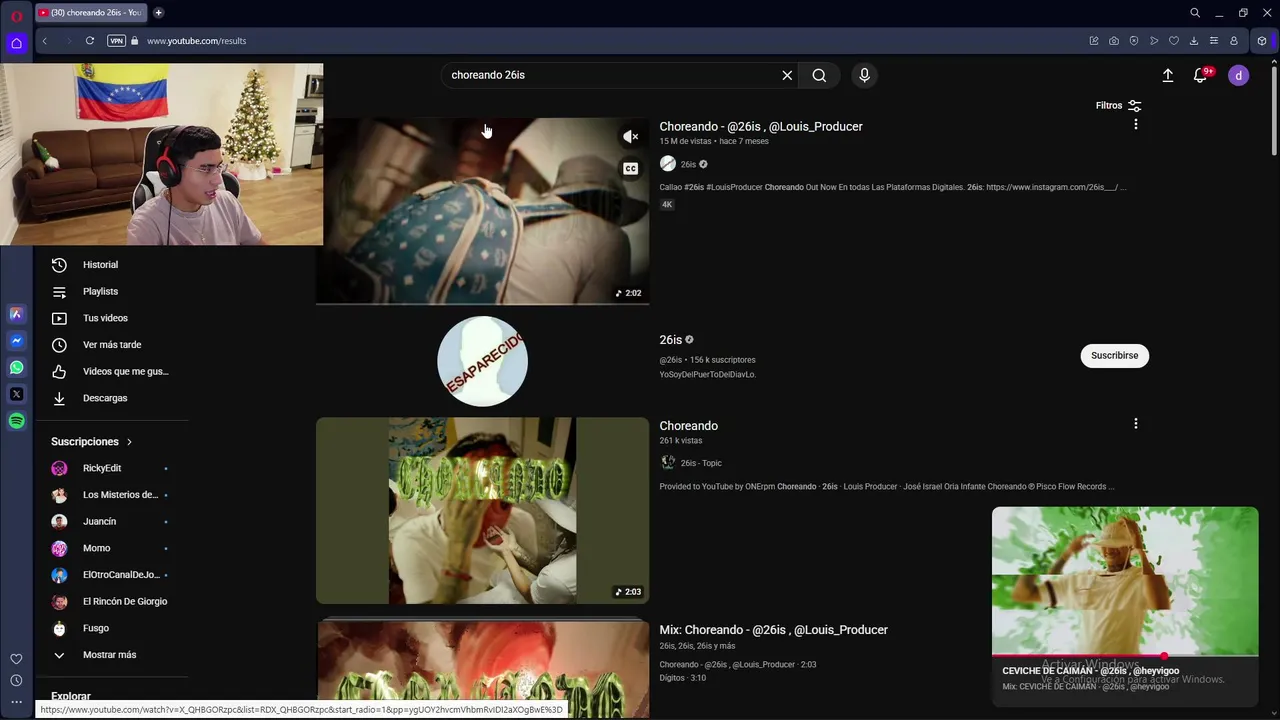Screen dimensions: 1280x720
Task: Open 'Ver más tarde' in sidebar
Action: 112,345
